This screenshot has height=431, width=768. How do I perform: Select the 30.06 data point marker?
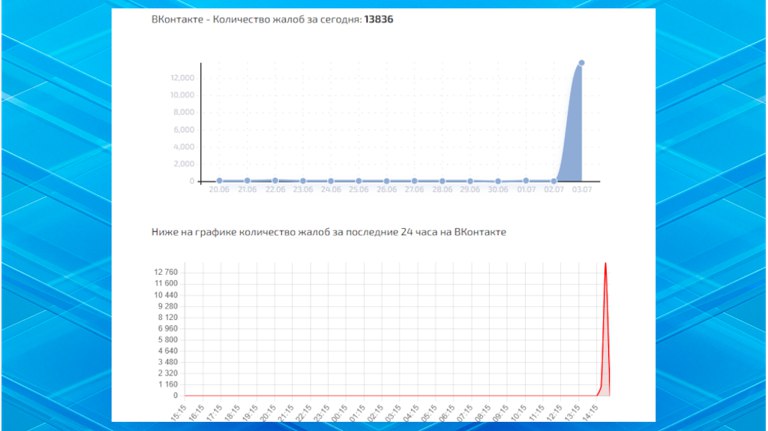coord(498,182)
